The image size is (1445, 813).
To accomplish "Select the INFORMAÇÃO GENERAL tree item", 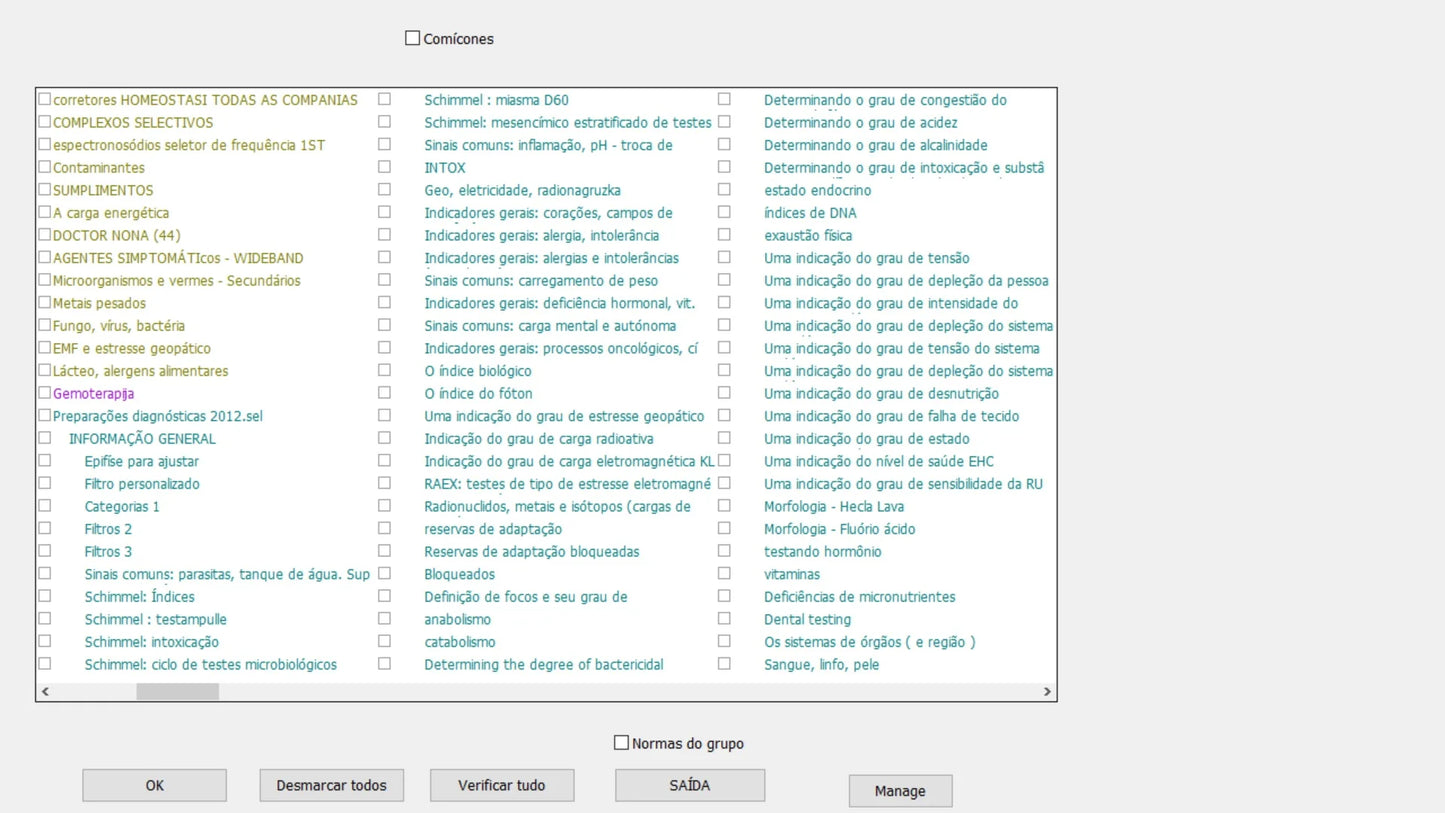I will [141, 438].
